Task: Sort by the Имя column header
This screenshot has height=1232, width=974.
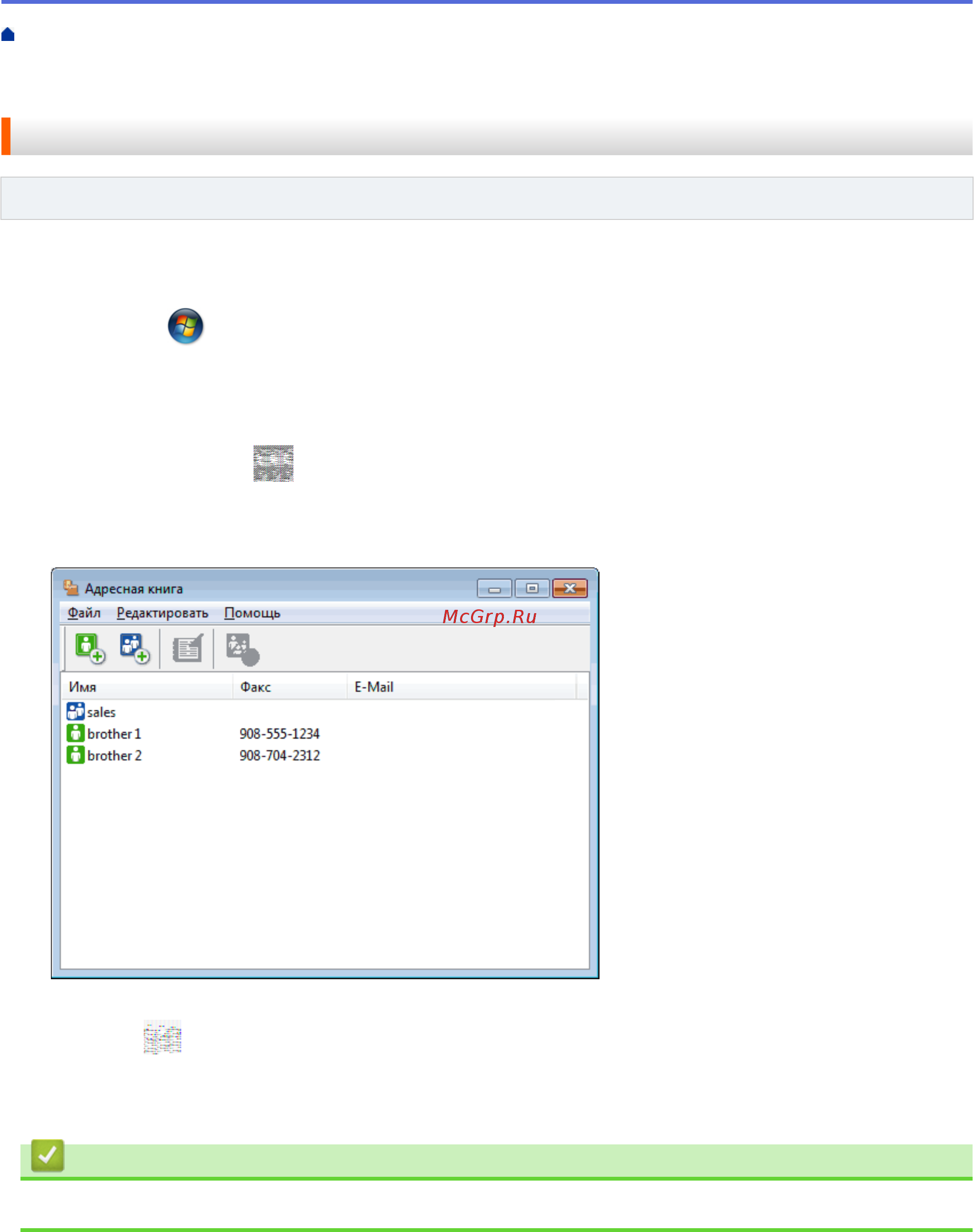Action: coord(147,687)
